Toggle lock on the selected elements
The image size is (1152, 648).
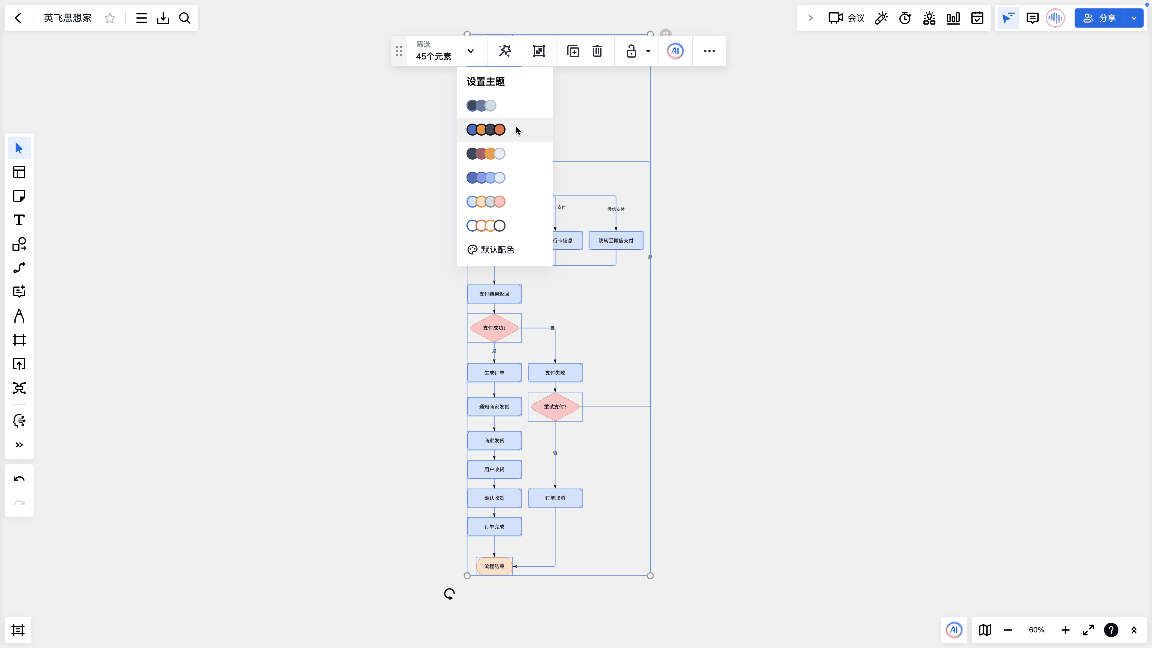[631, 51]
